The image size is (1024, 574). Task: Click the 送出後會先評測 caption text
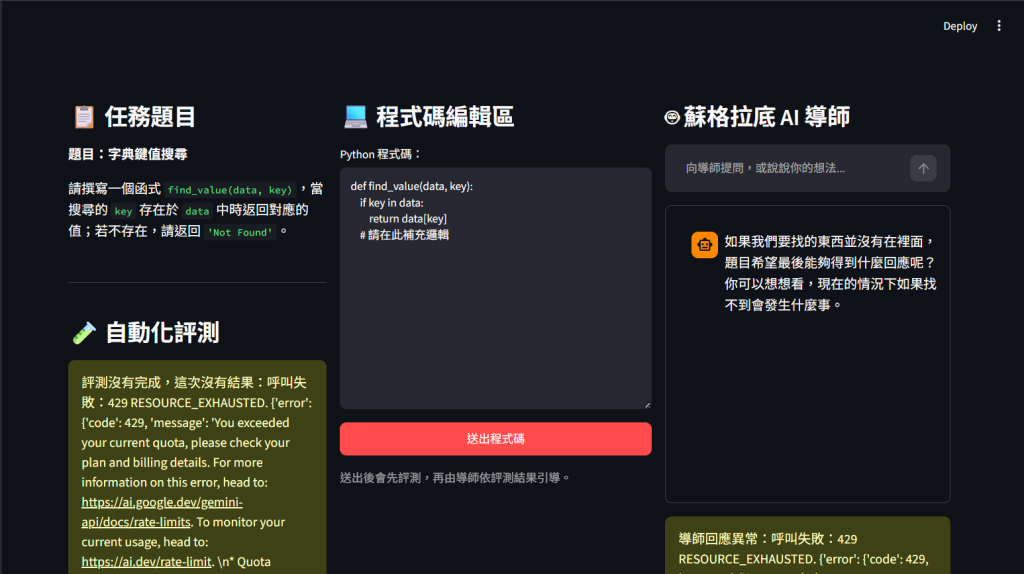[x=454, y=478]
